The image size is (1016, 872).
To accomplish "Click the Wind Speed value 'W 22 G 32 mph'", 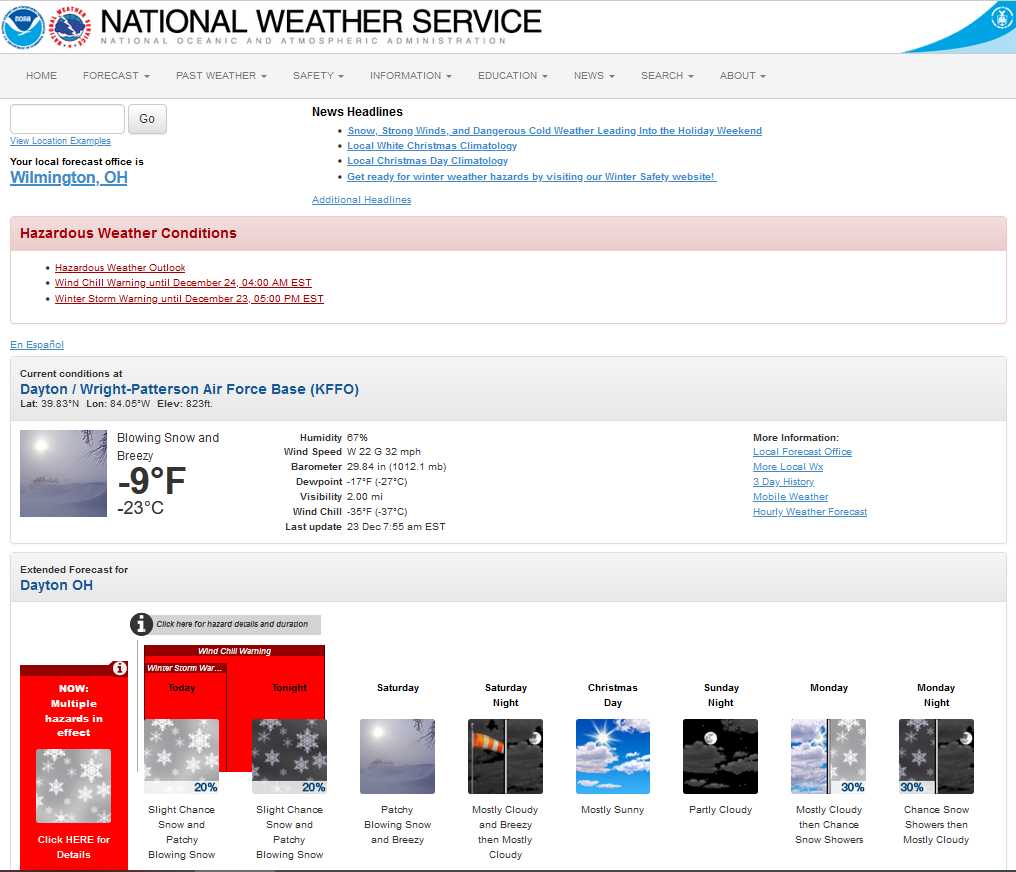I will [x=384, y=452].
